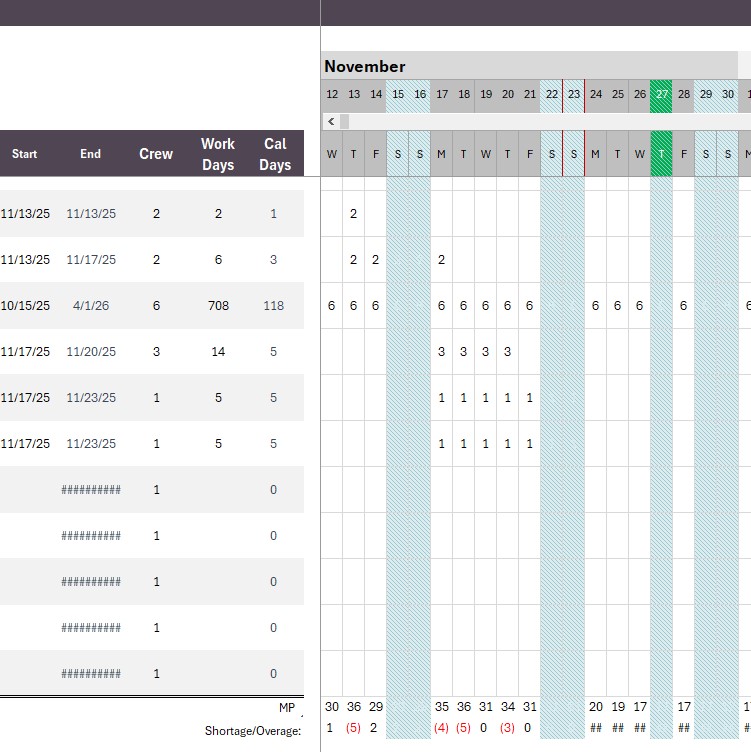The image size is (751, 752).
Task: Click the Start column header
Action: (25, 154)
